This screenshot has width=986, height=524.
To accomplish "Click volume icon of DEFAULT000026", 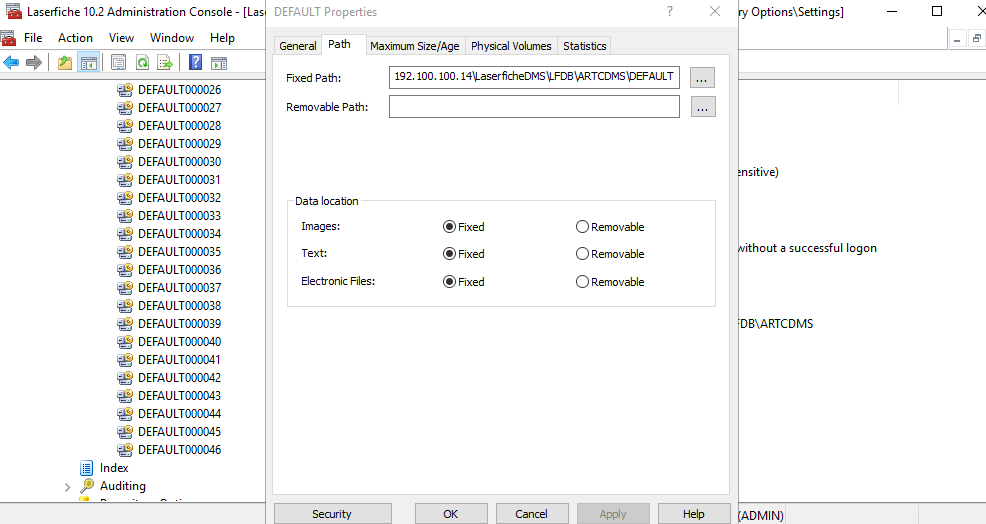I will (125, 89).
